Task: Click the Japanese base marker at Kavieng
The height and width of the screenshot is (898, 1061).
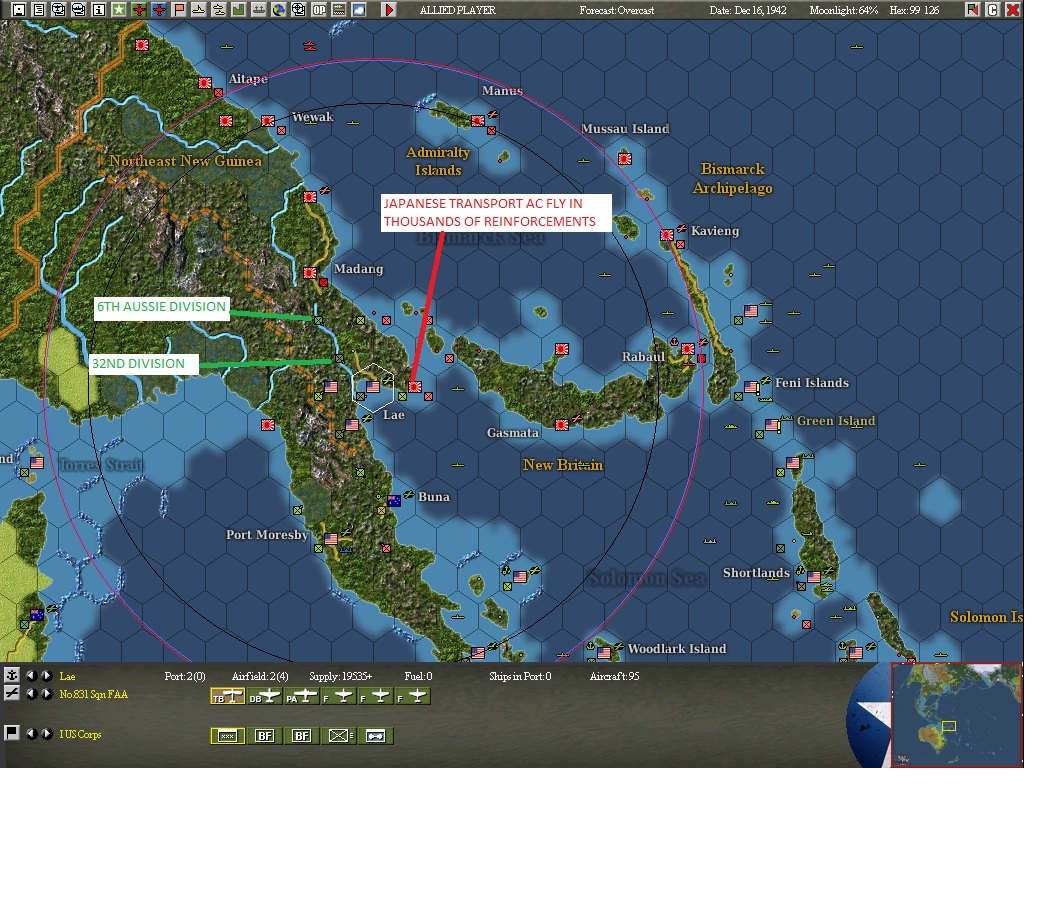Action: (667, 235)
